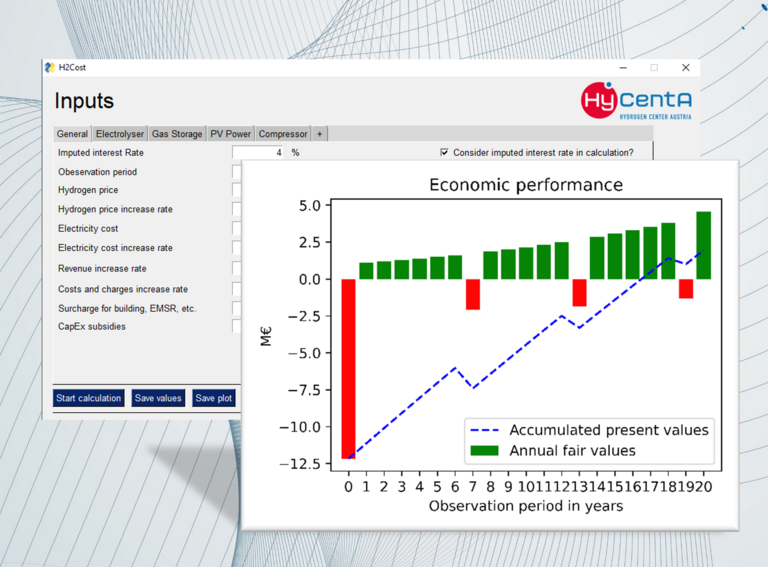Image resolution: width=768 pixels, height=567 pixels.
Task: Go to the PV Power tab
Action: [230, 134]
